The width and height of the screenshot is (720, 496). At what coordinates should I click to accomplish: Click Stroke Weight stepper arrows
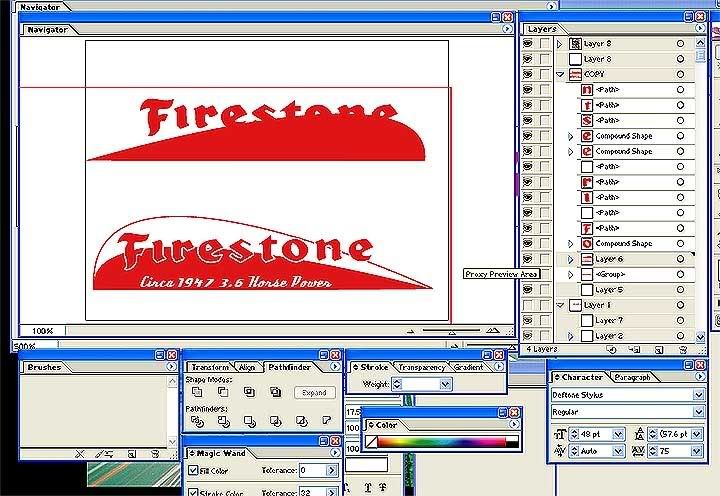tap(397, 384)
